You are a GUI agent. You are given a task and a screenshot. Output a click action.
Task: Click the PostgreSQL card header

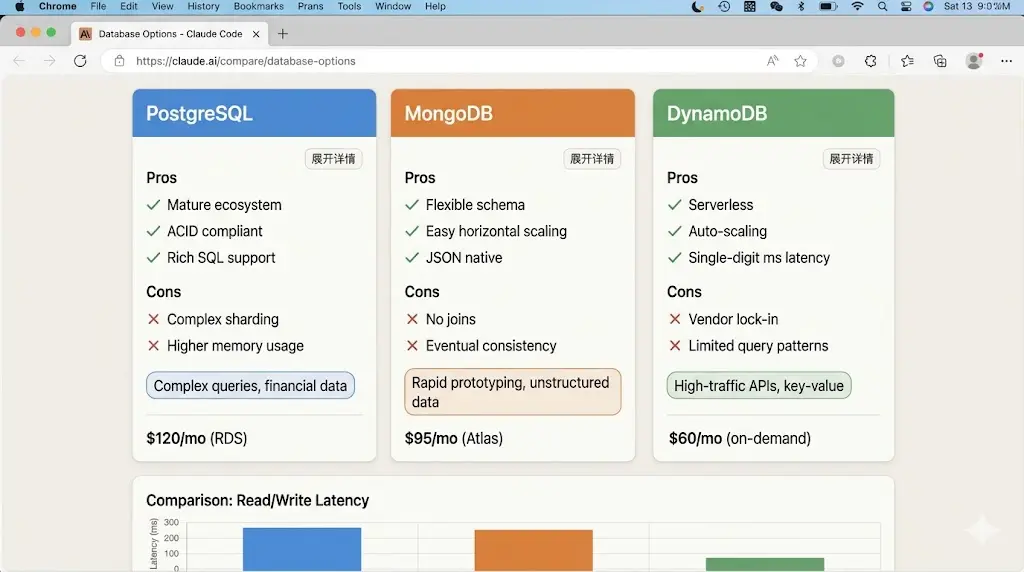point(254,113)
